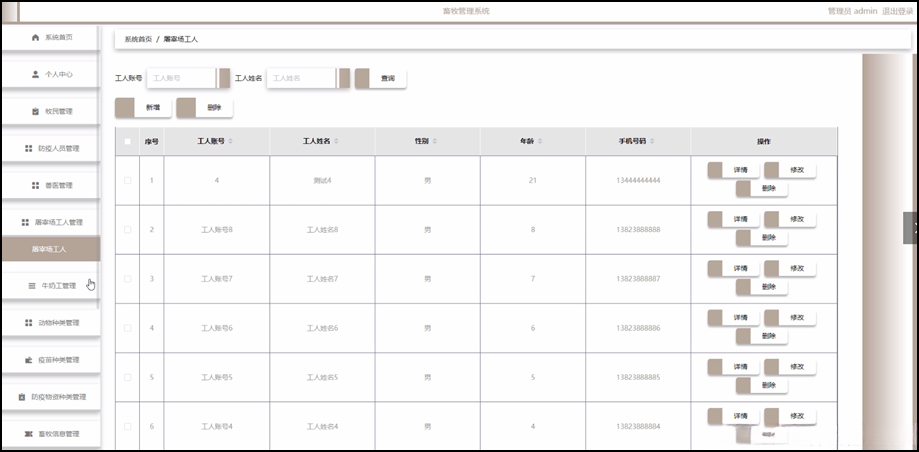Click 退出登录 to log out
The width and height of the screenshot is (919, 452).
click(x=899, y=11)
